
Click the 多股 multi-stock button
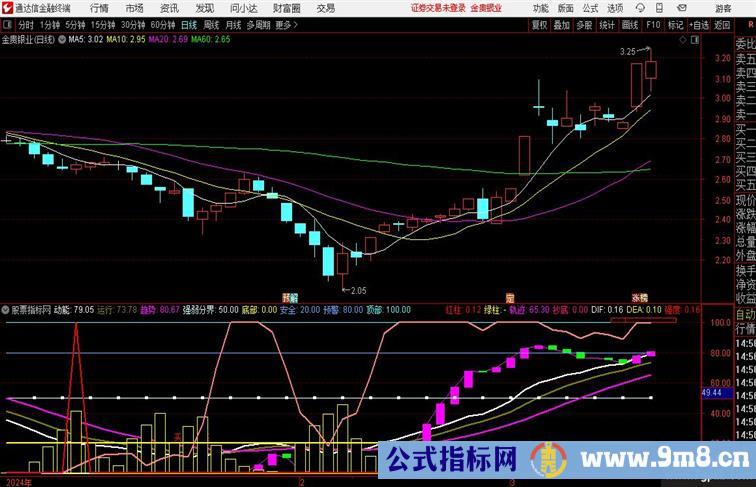tap(584, 25)
